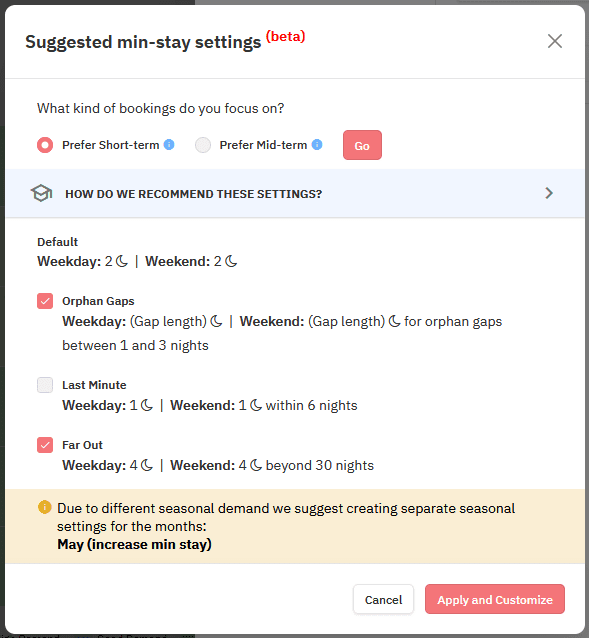Uncheck the Orphan Gaps checkbox
This screenshot has width=589, height=638.
(45, 301)
